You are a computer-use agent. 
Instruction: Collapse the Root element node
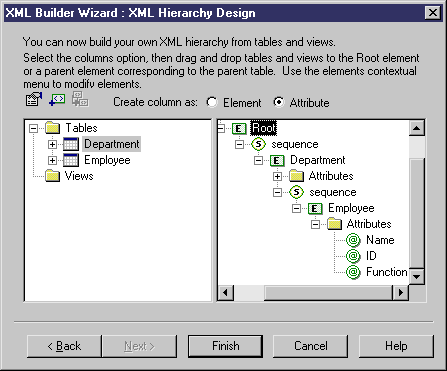[x=221, y=128]
